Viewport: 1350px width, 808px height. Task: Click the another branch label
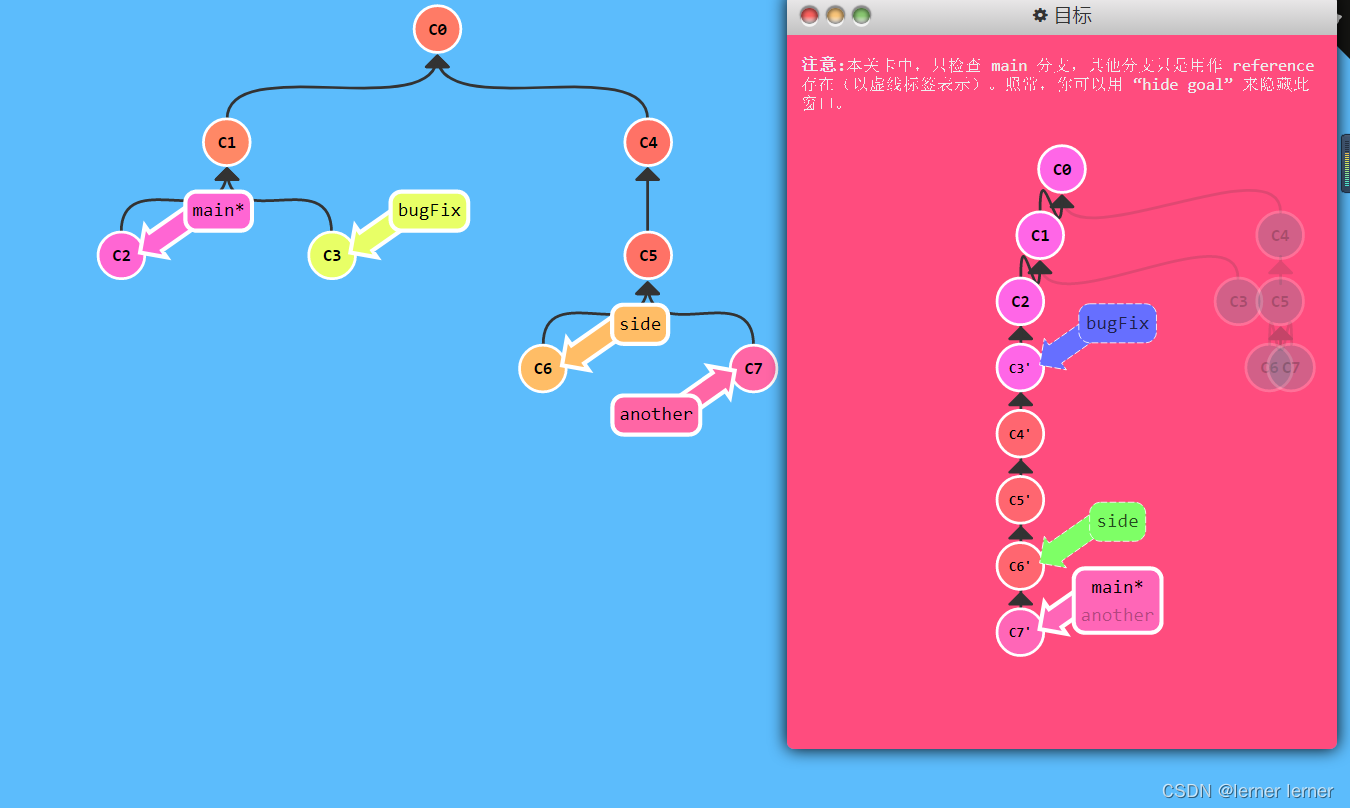tap(655, 414)
